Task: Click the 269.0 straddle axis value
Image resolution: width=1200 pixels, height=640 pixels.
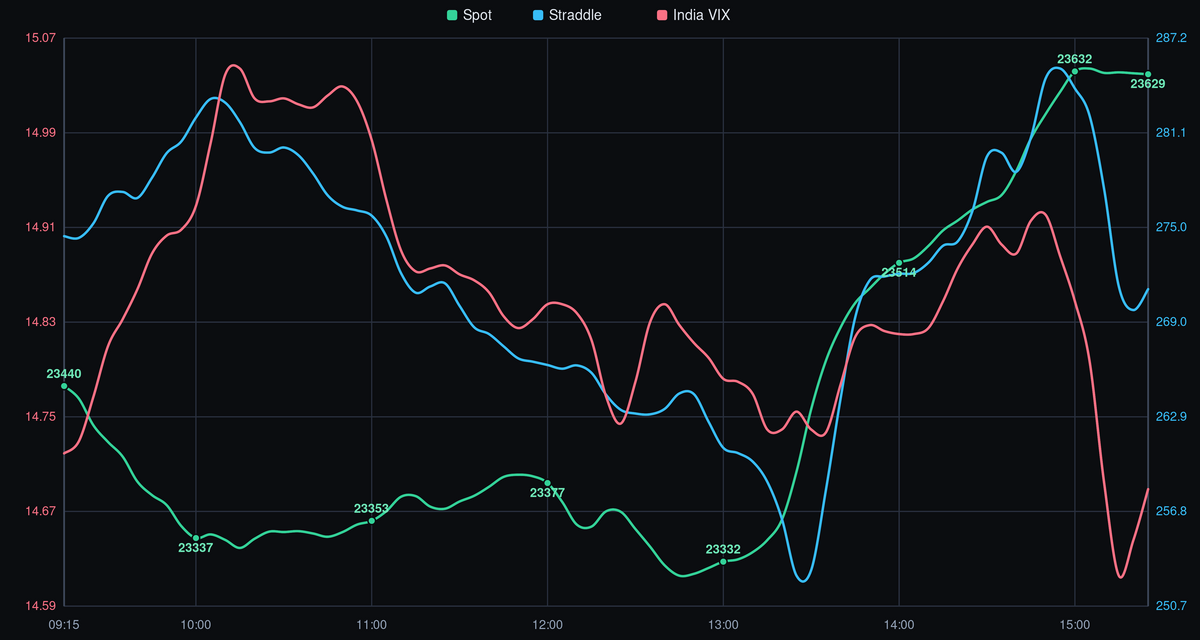Action: point(1171,322)
